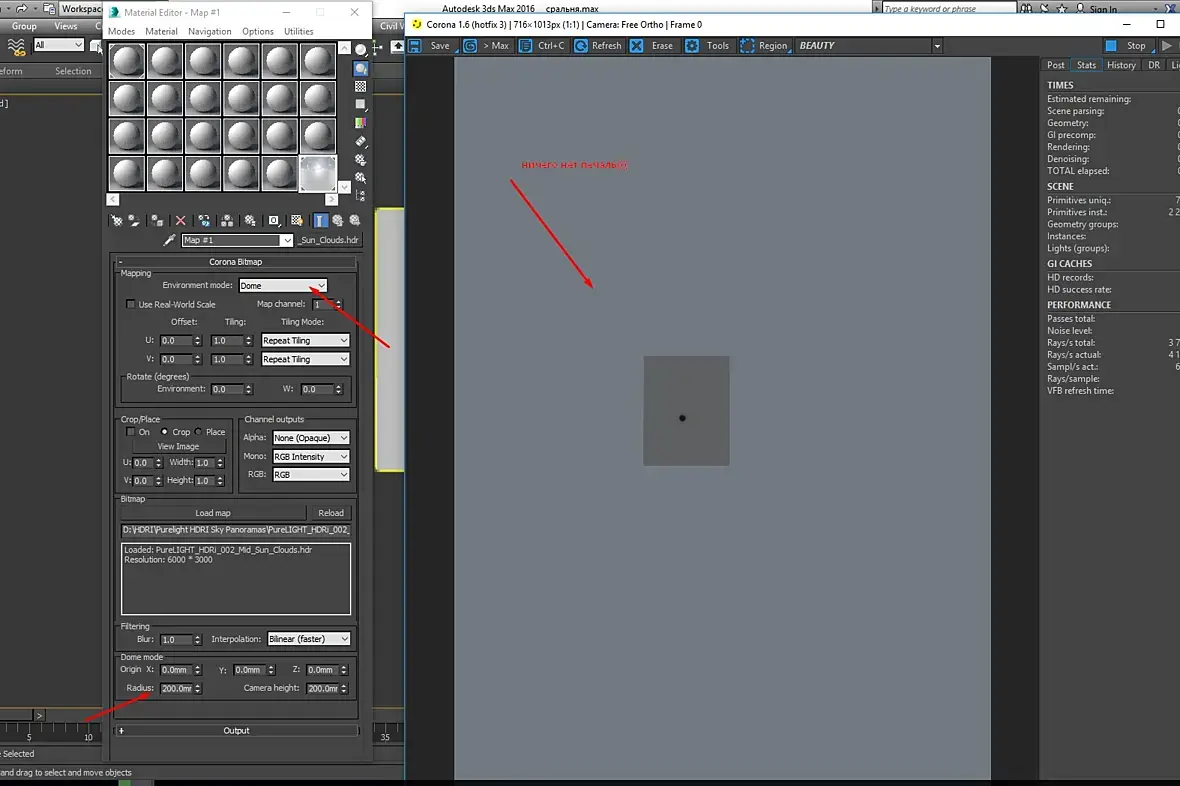This screenshot has width=1180, height=786.
Task: Click Refresh in Corona VFB toolbar
Action: click(x=598, y=46)
